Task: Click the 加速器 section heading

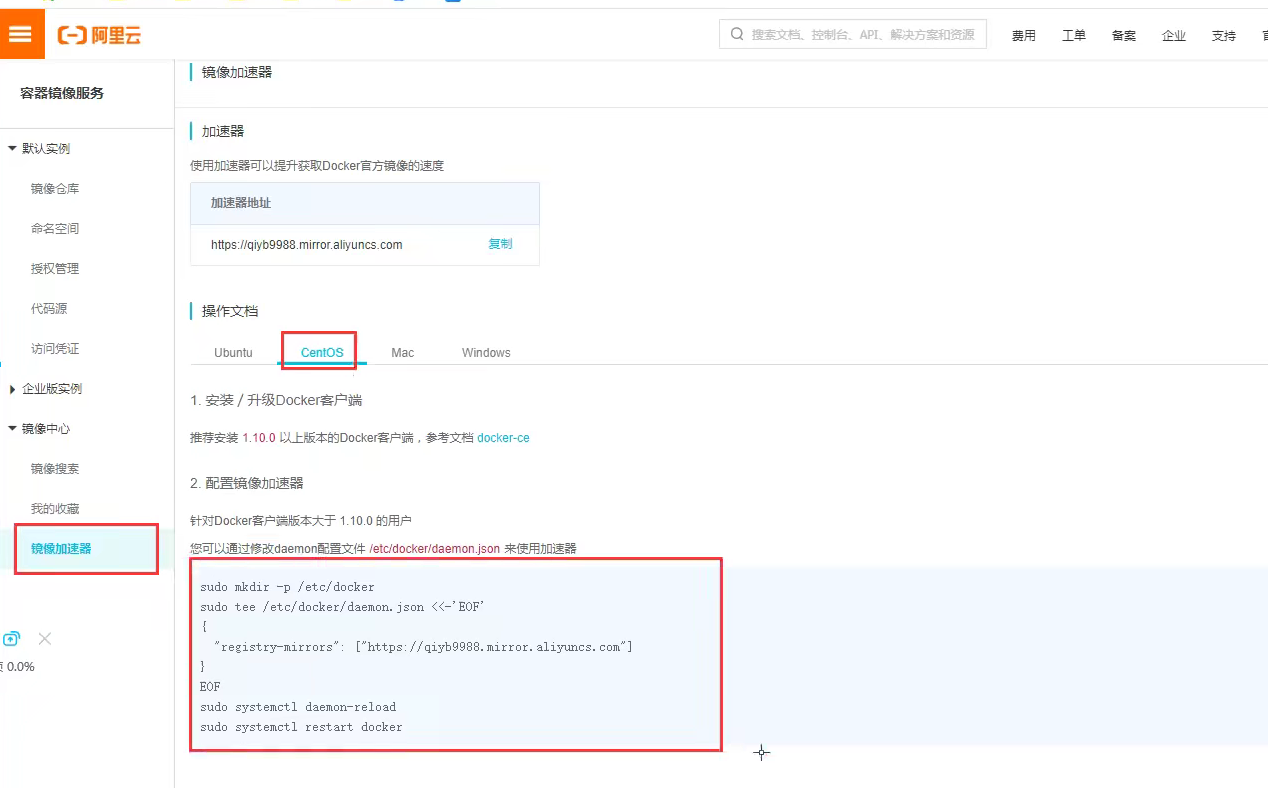Action: click(x=223, y=131)
